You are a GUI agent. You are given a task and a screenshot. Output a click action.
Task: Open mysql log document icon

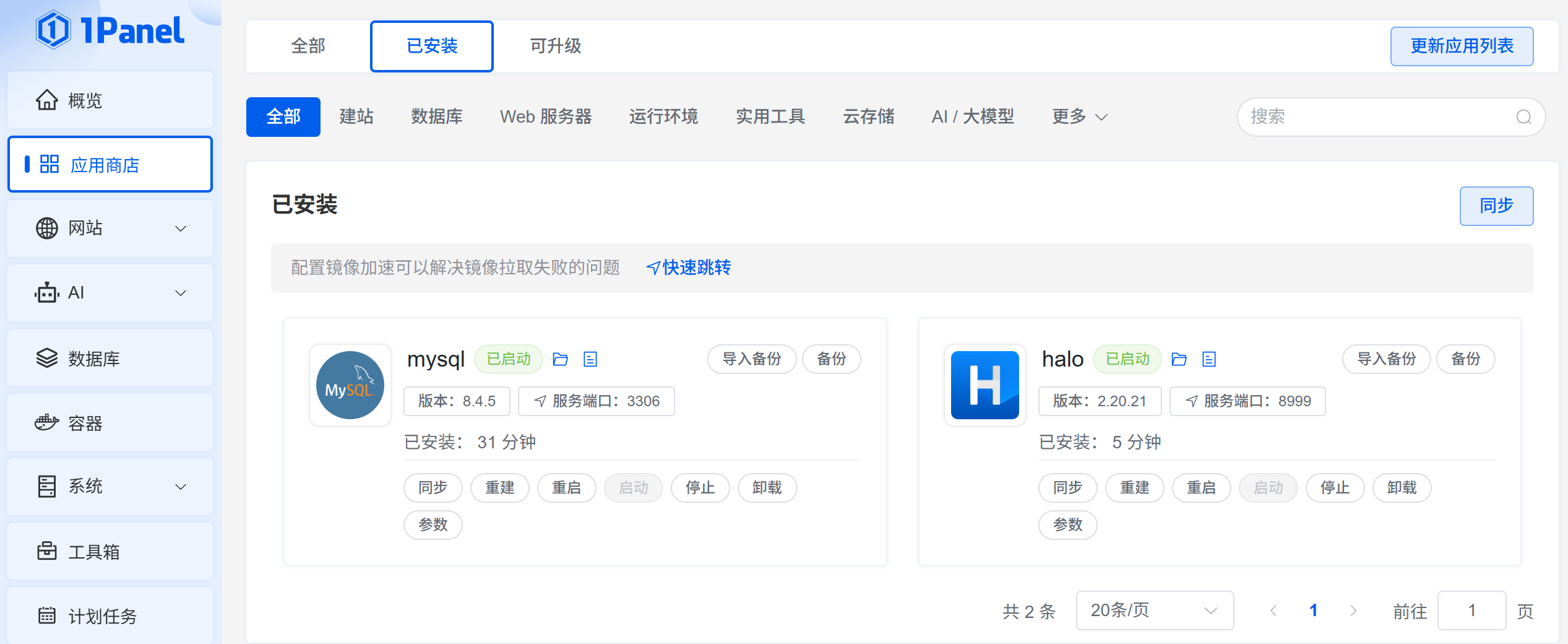coord(590,359)
